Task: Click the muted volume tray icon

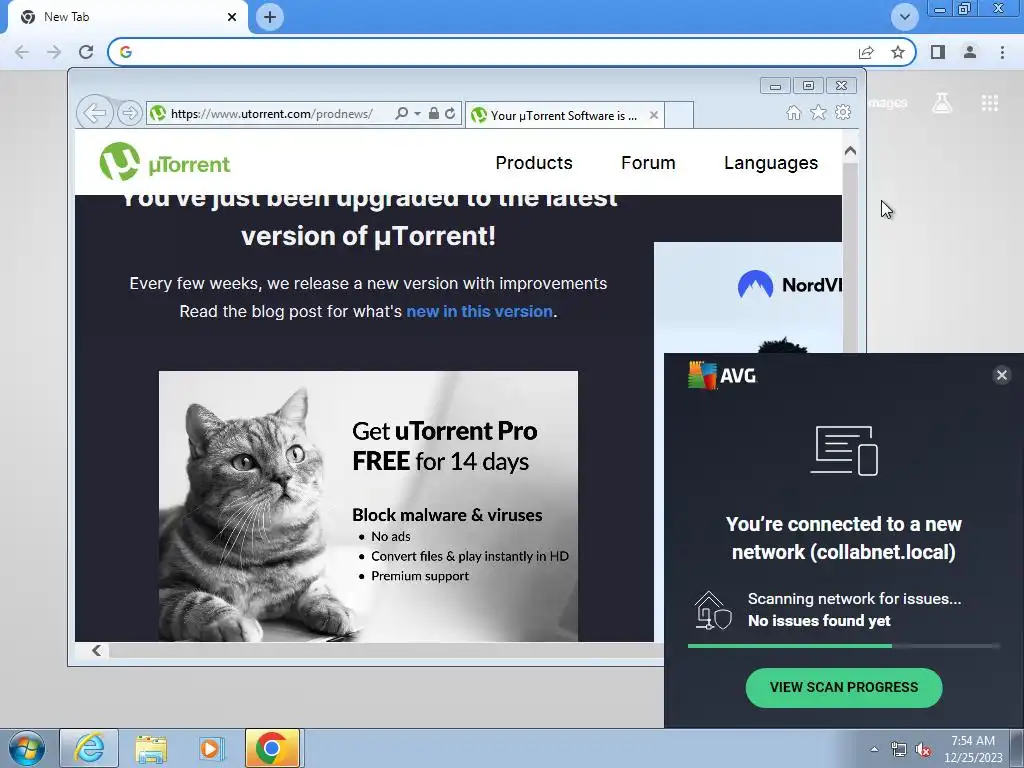Action: point(923,750)
